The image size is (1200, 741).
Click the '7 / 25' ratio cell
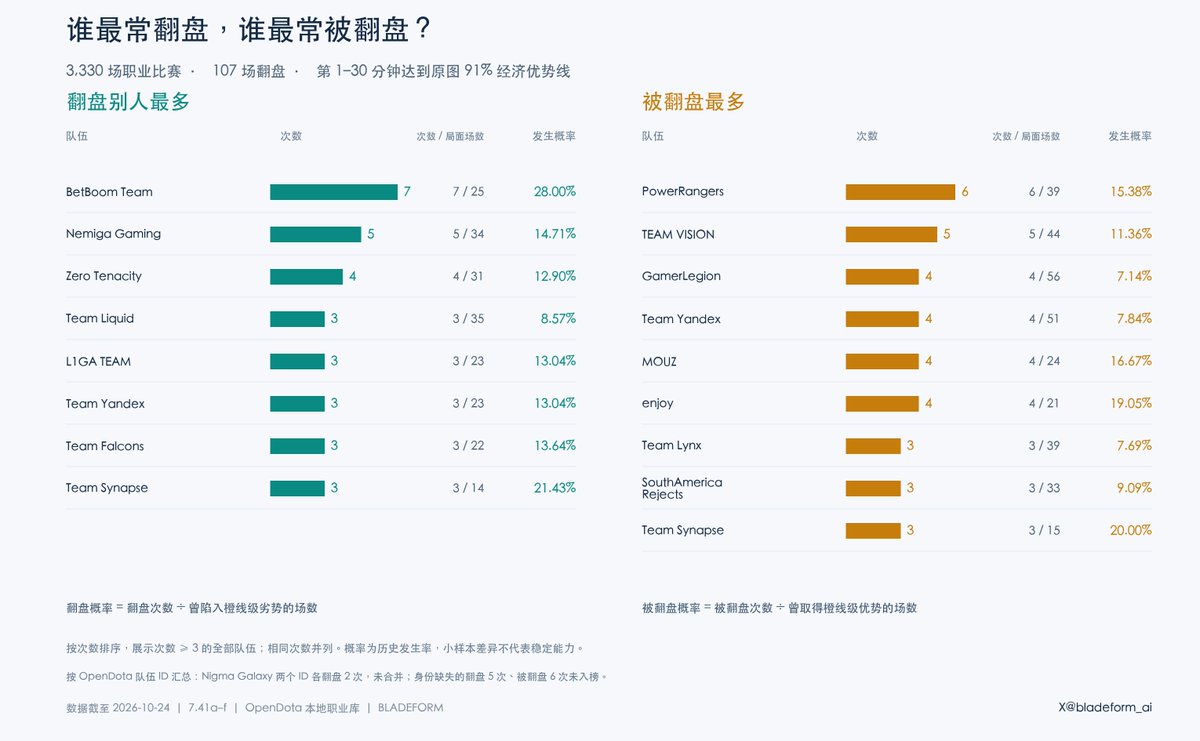468,192
